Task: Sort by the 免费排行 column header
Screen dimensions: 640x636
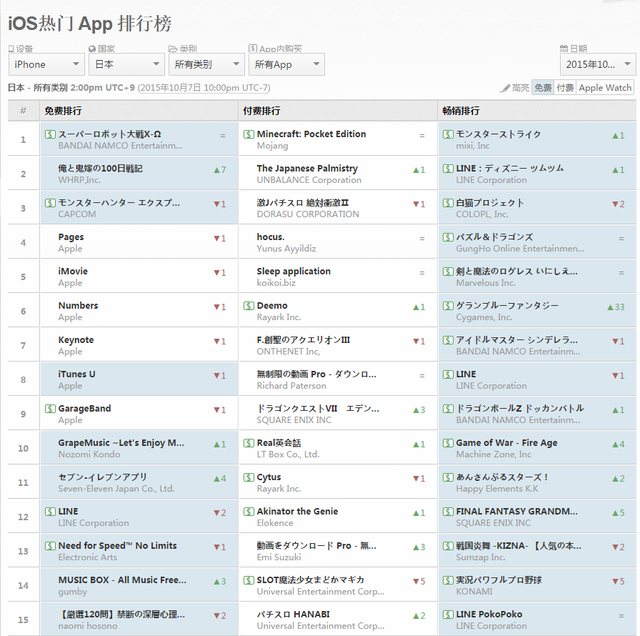Action: coord(63,110)
